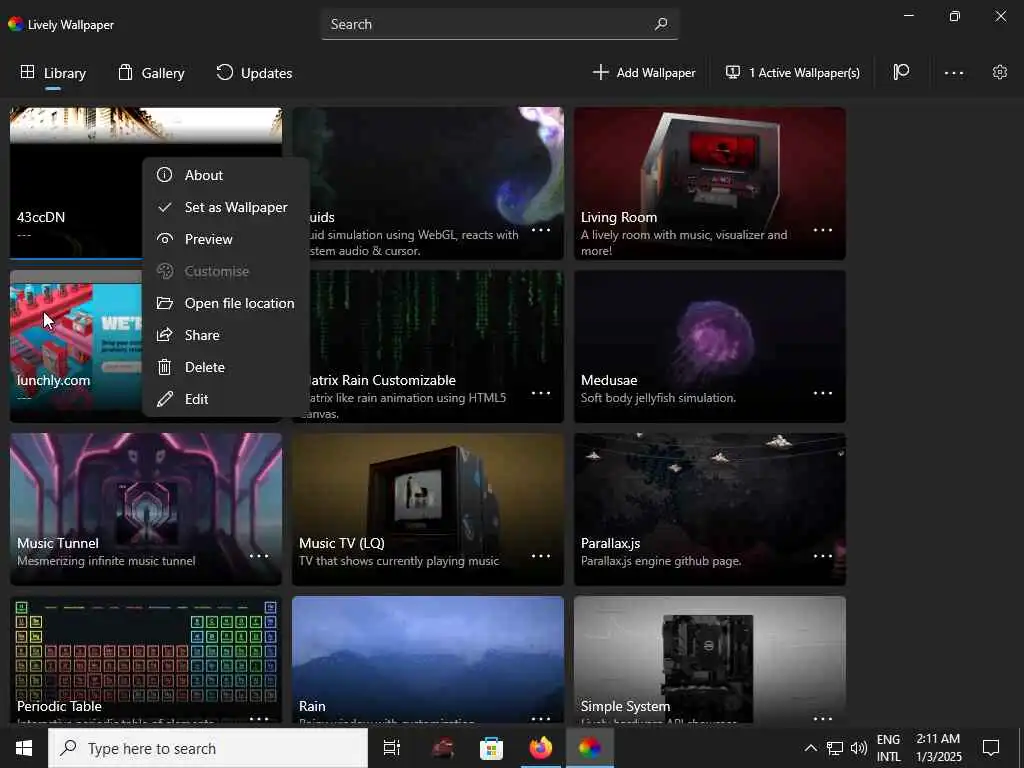Open the settings gear icon

pos(1000,72)
